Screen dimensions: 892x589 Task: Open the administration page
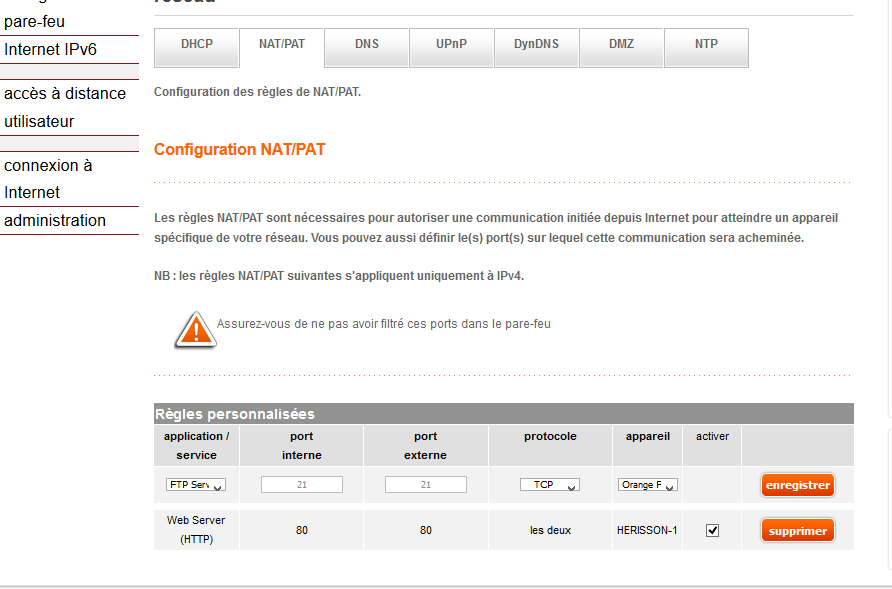[x=55, y=220]
